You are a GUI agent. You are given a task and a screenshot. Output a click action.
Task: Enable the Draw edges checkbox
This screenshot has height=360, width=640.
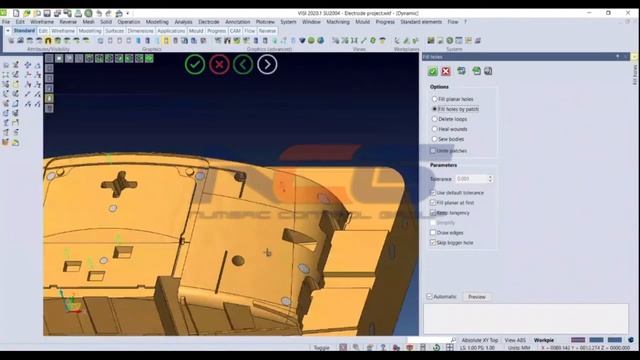tap(433, 233)
